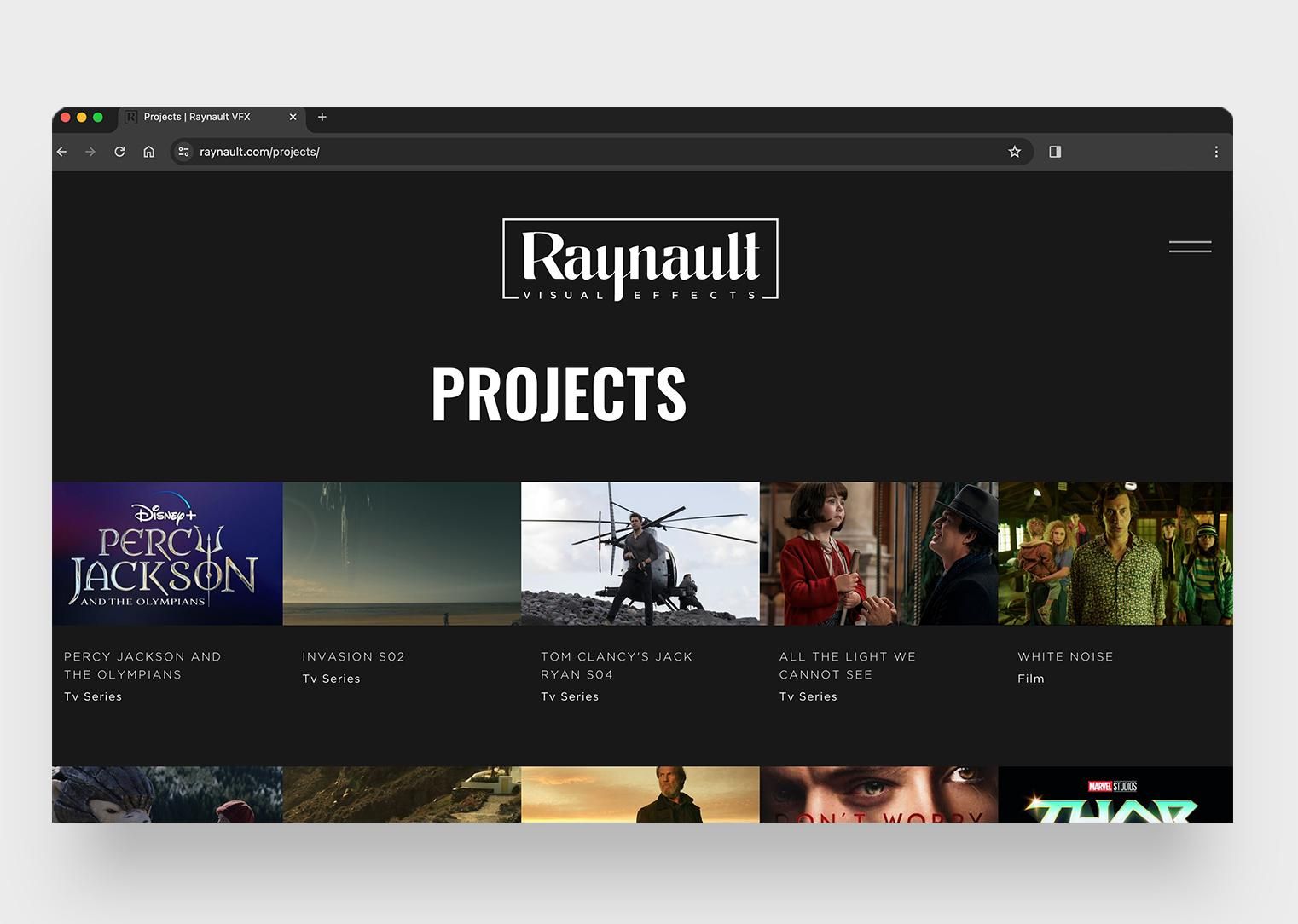Open the Chrome three-dot menu

coord(1216,152)
